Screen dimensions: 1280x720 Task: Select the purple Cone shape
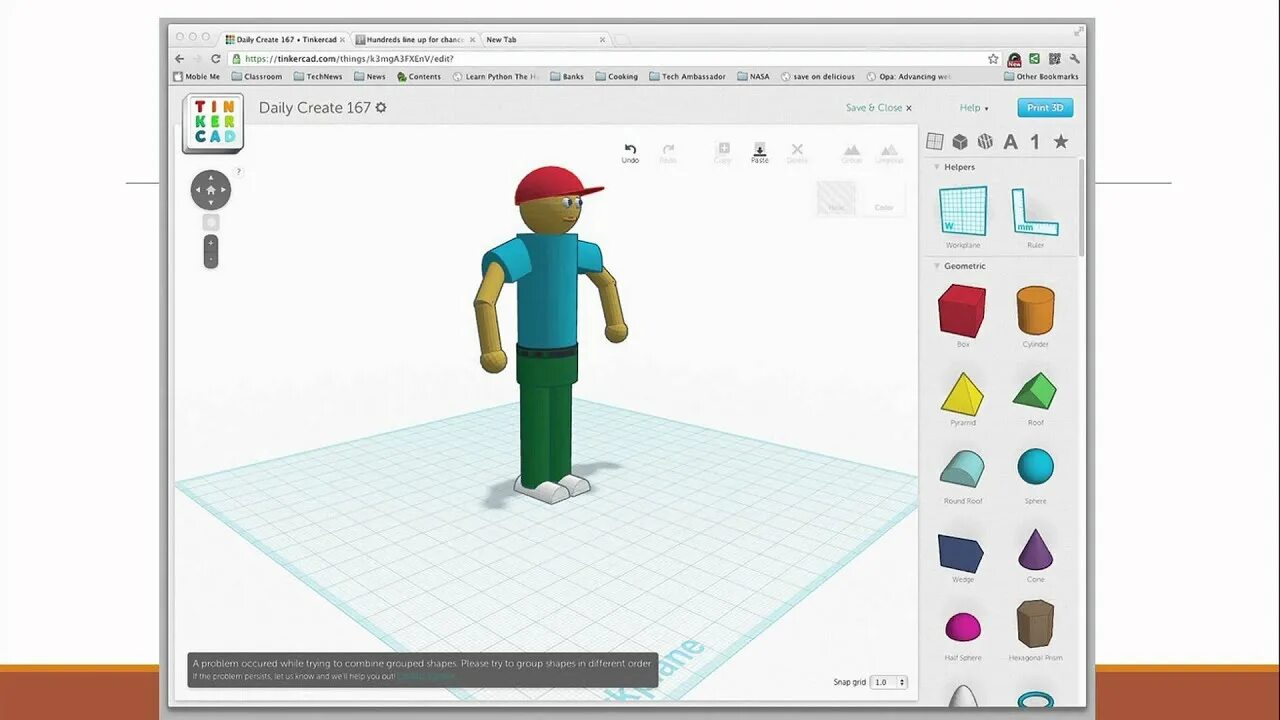(x=1035, y=555)
